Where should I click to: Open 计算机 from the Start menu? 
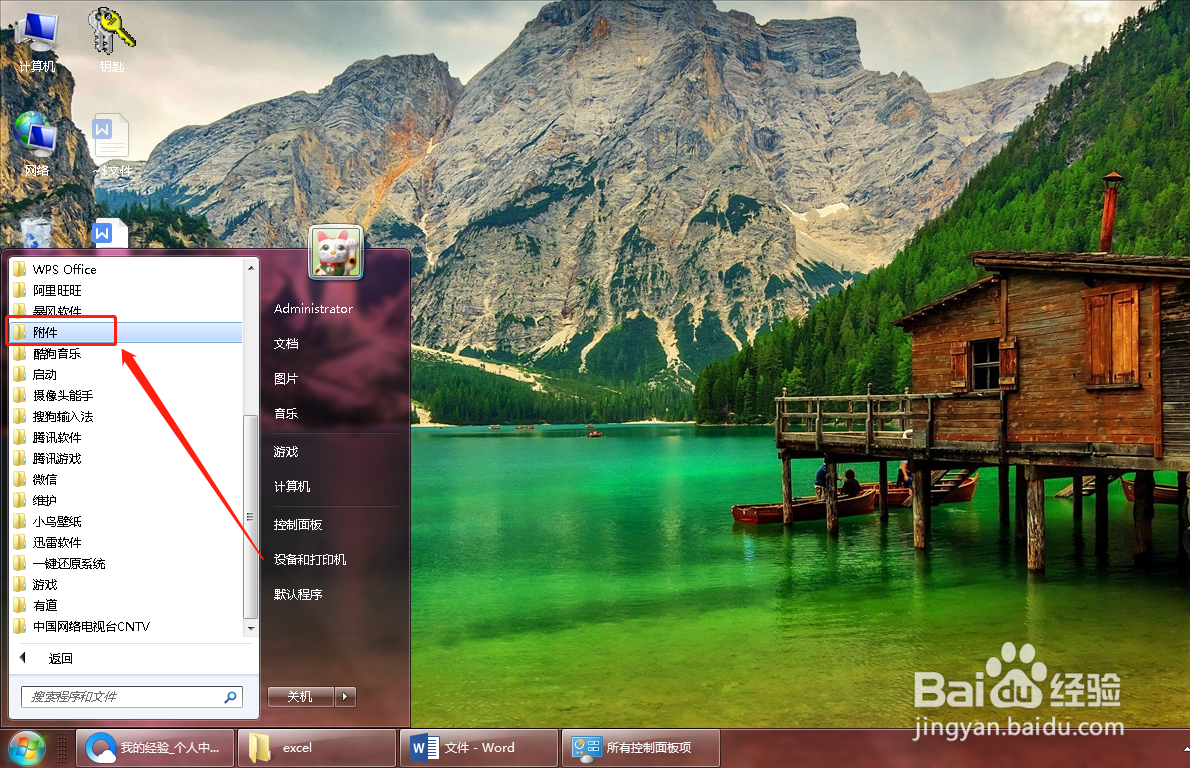[x=292, y=486]
